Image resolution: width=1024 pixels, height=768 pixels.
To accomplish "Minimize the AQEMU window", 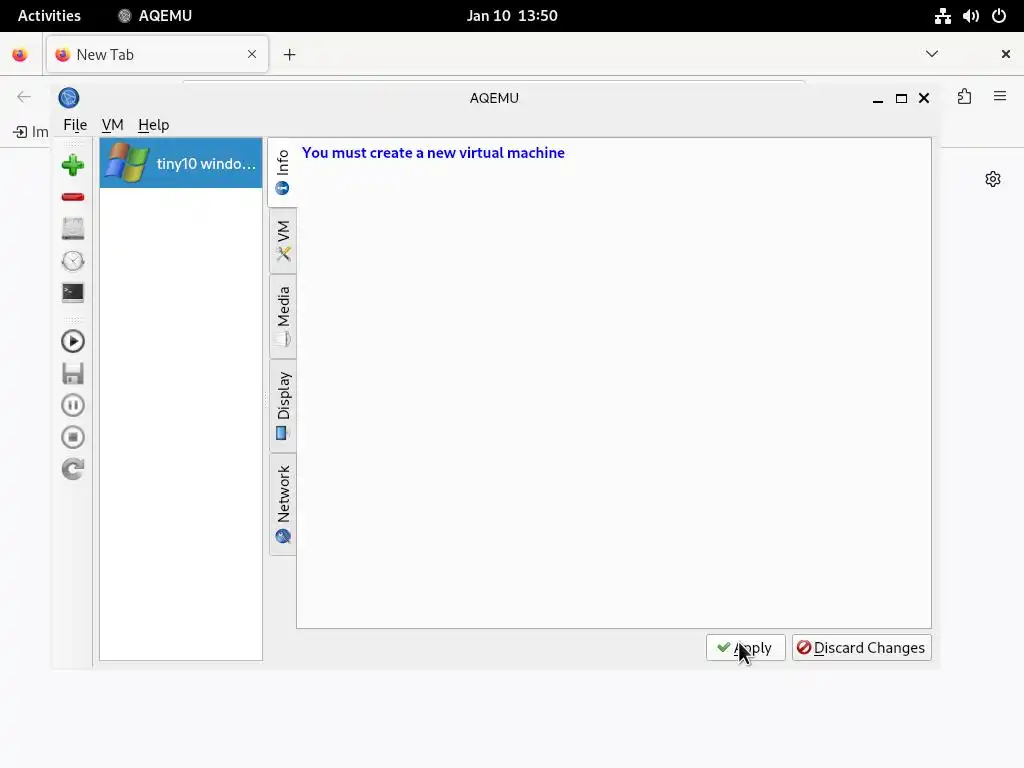I will tap(878, 99).
